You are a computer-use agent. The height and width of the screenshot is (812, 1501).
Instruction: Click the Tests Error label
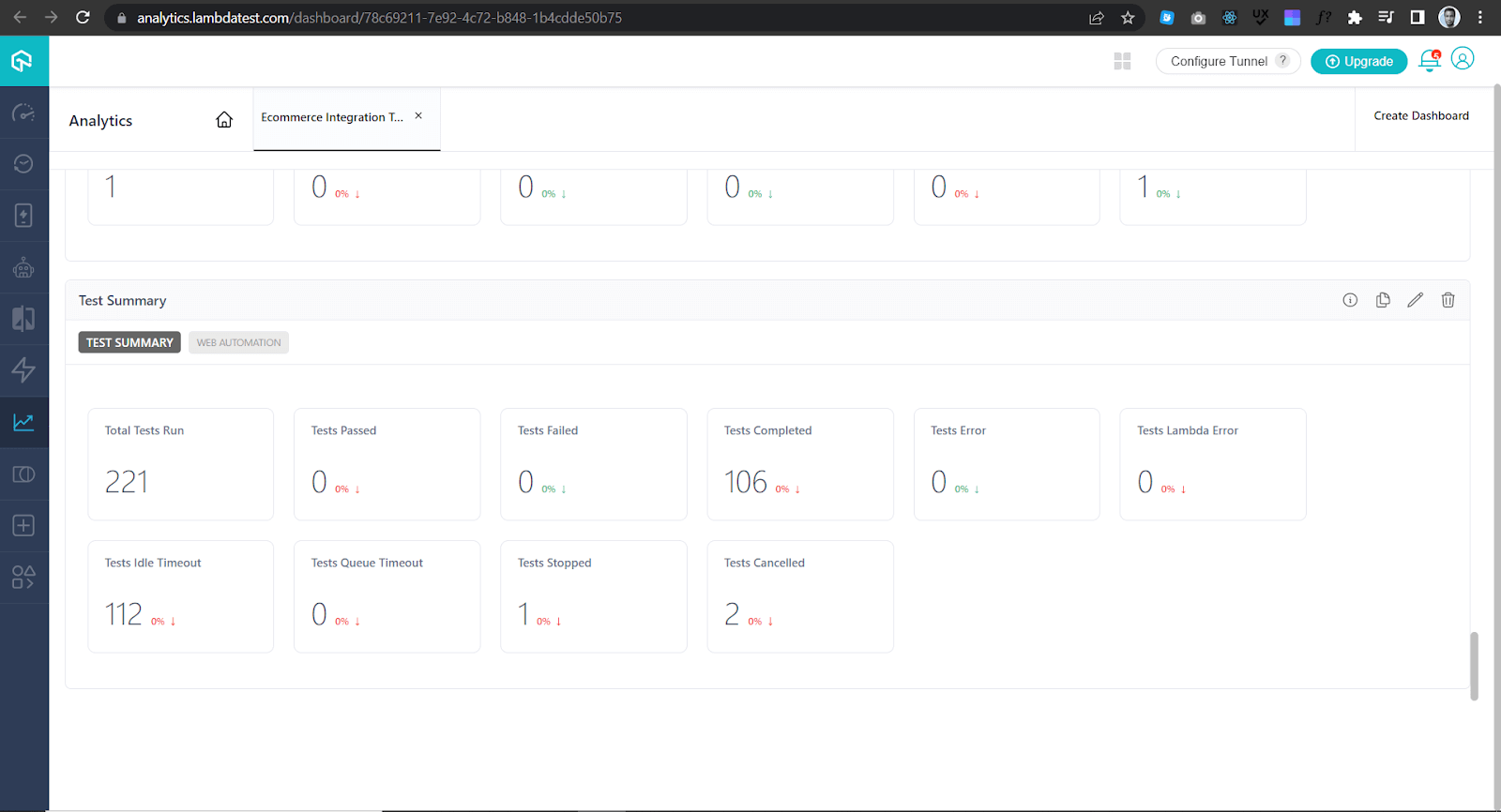coord(958,430)
